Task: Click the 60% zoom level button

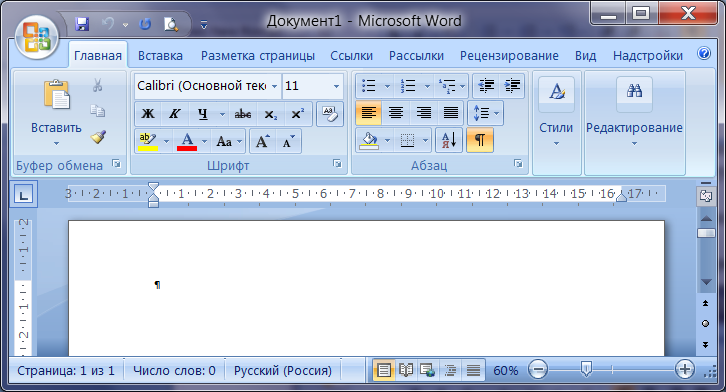Action: pyautogui.click(x=506, y=371)
